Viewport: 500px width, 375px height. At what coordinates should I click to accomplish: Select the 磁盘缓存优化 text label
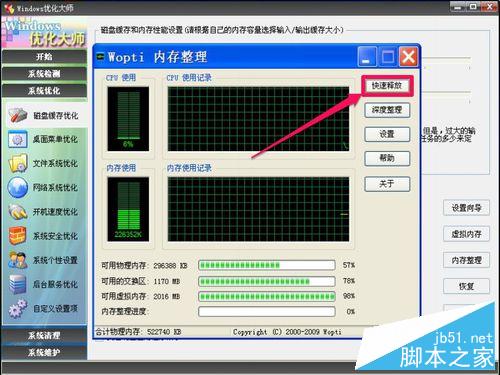[55, 116]
